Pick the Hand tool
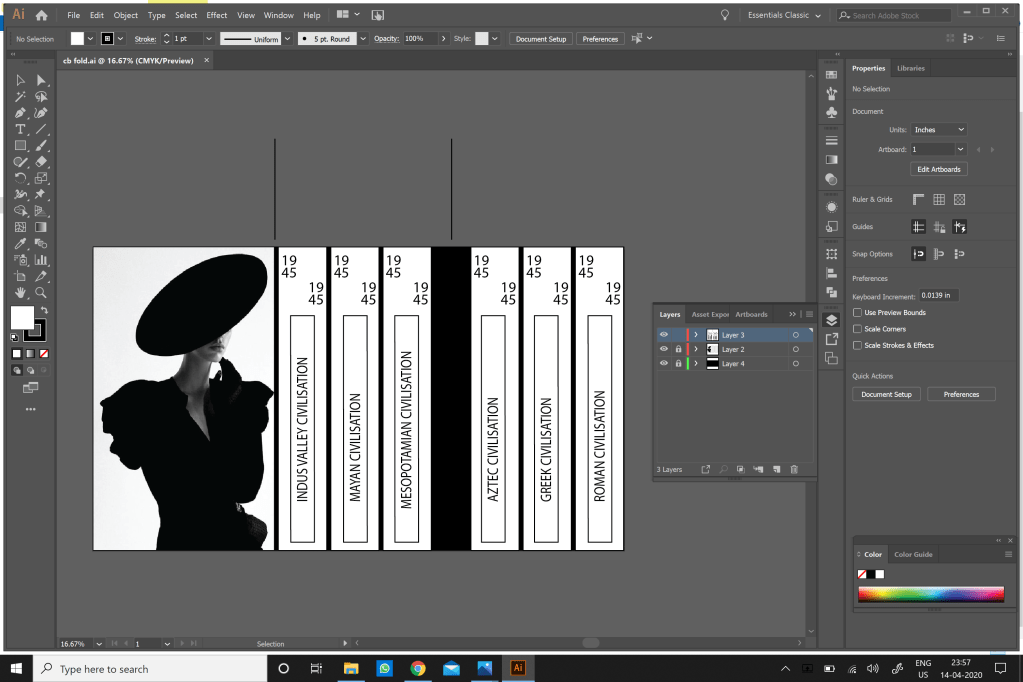1023x682 pixels. point(20,292)
